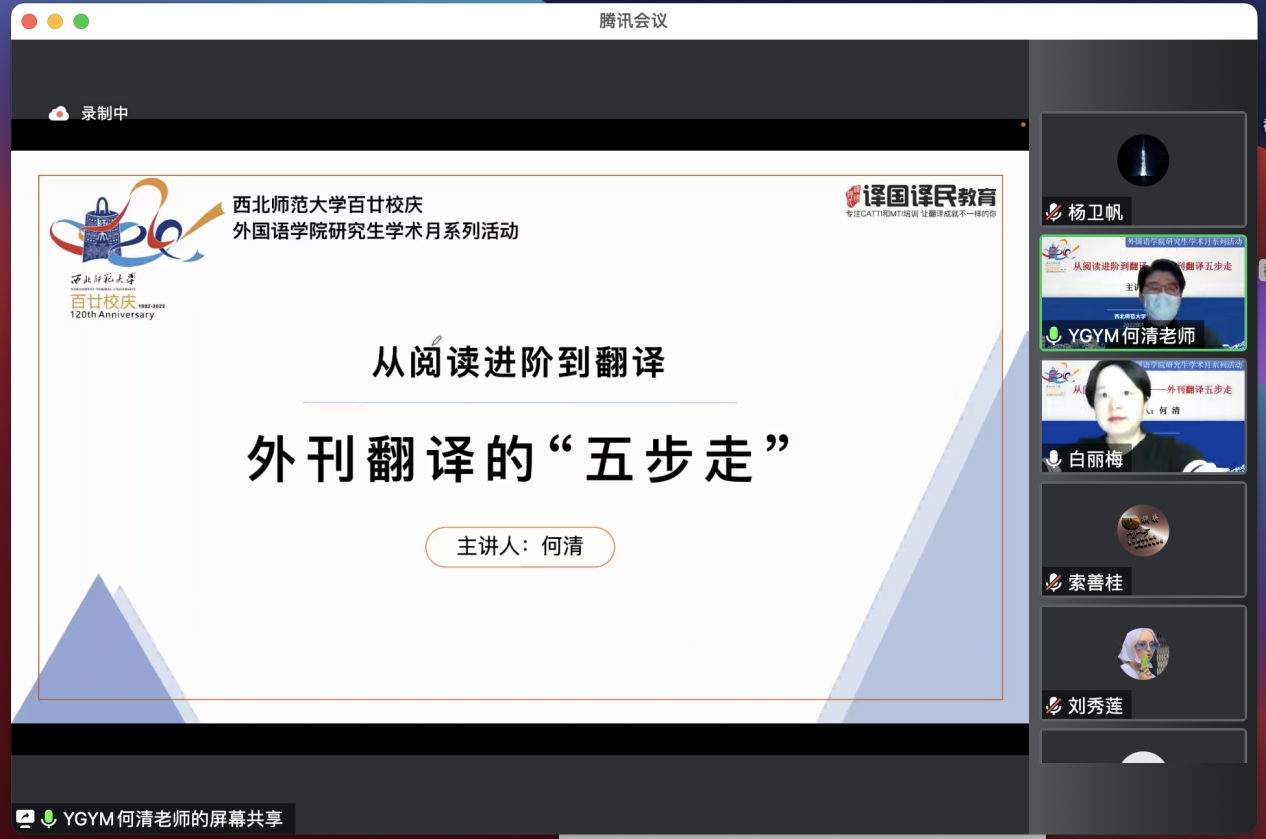Click the microphone icon in the bottom-left screen share bar
This screenshot has height=839, width=1266.
pos(48,819)
